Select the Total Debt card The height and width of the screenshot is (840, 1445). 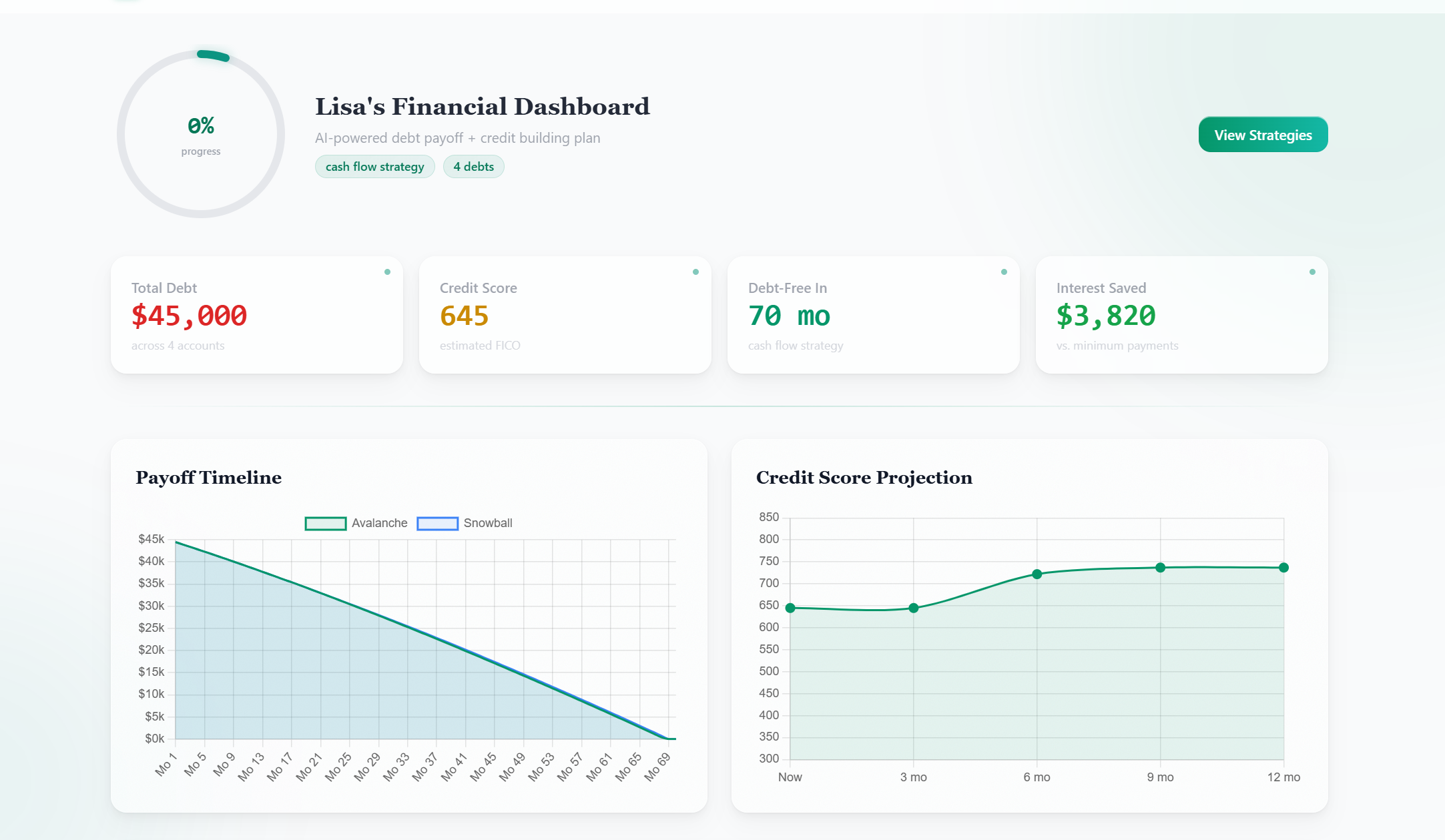click(256, 315)
